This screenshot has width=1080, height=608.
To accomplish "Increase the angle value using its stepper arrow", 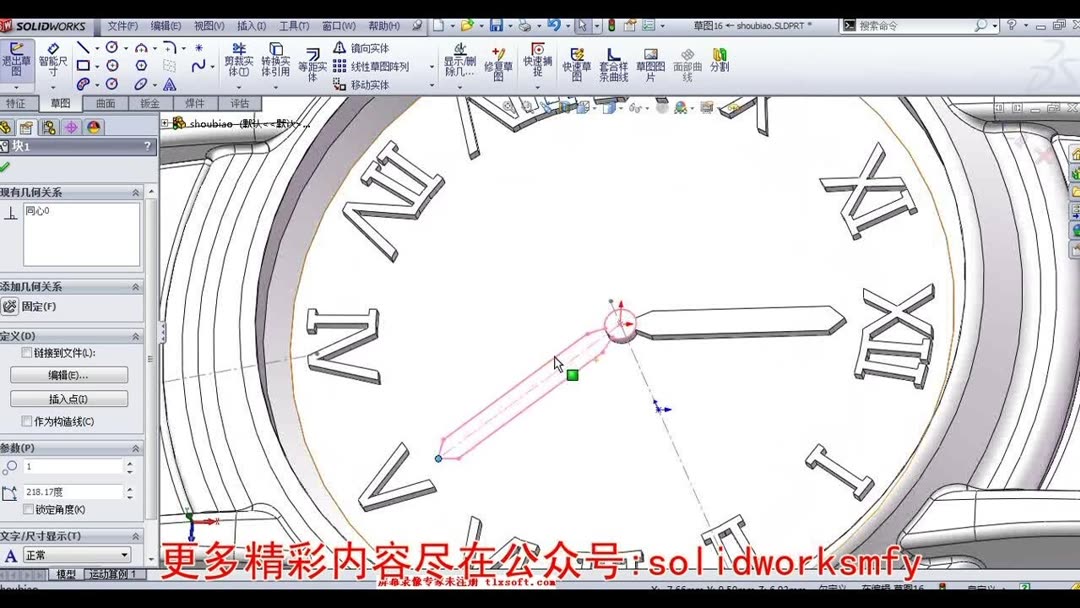I will [x=129, y=487].
